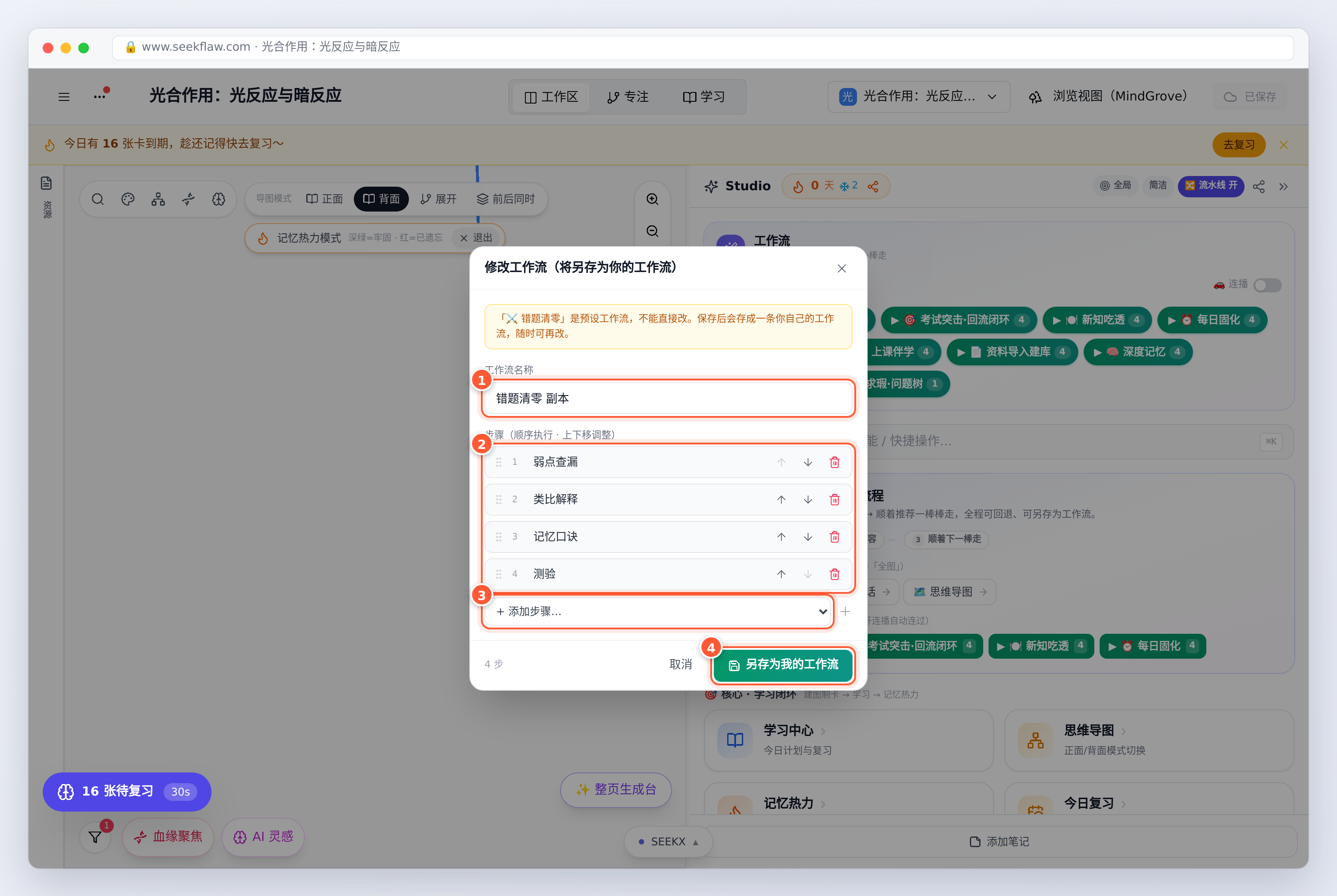Switch to 学习 tab
The width and height of the screenshot is (1337, 896).
(x=704, y=97)
